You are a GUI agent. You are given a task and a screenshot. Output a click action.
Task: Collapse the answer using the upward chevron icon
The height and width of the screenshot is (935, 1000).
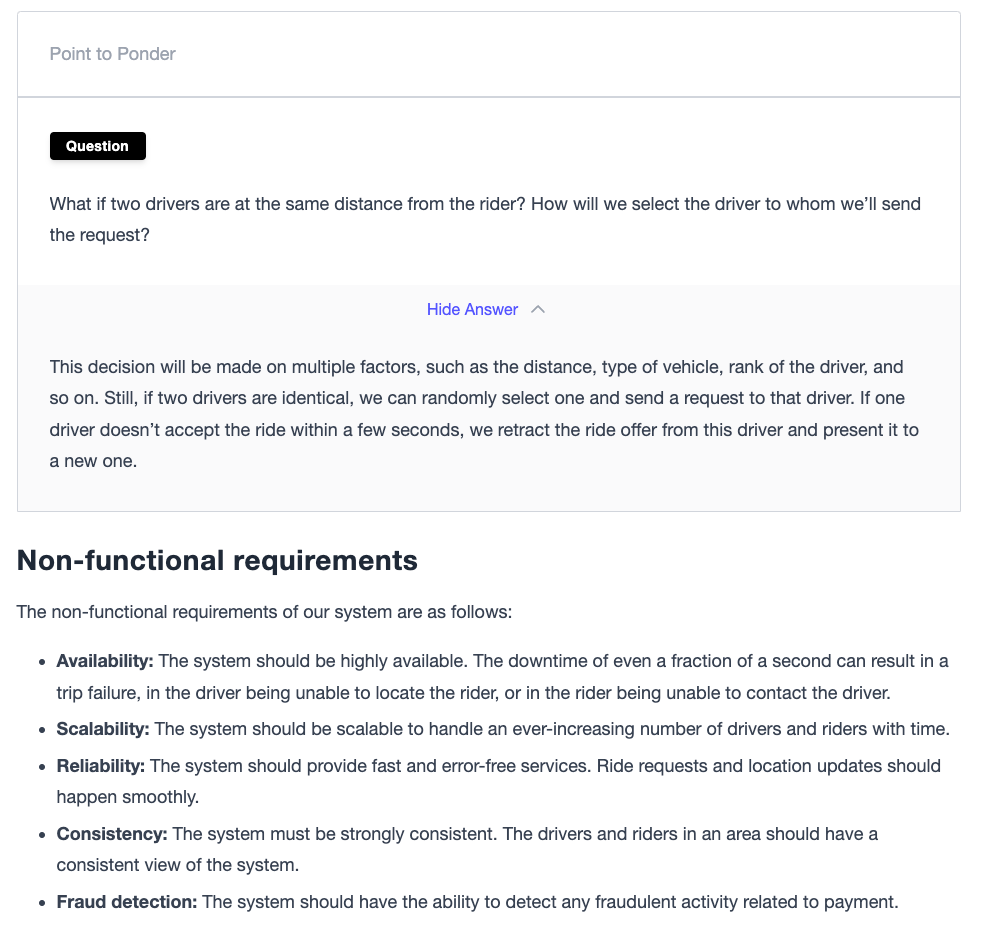pyautogui.click(x=538, y=309)
